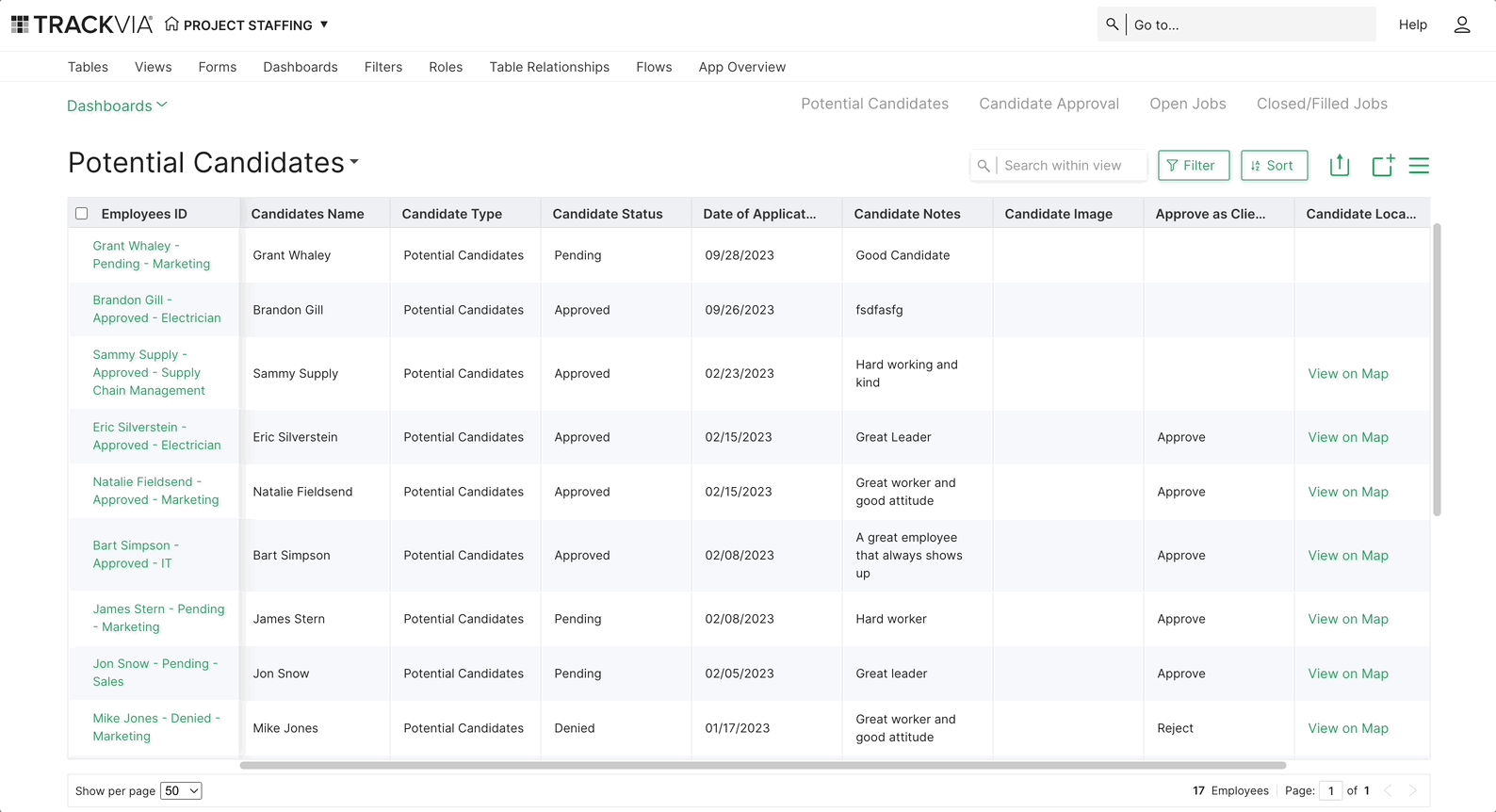Click the add new record icon
The height and width of the screenshot is (812, 1496).
click(1382, 165)
